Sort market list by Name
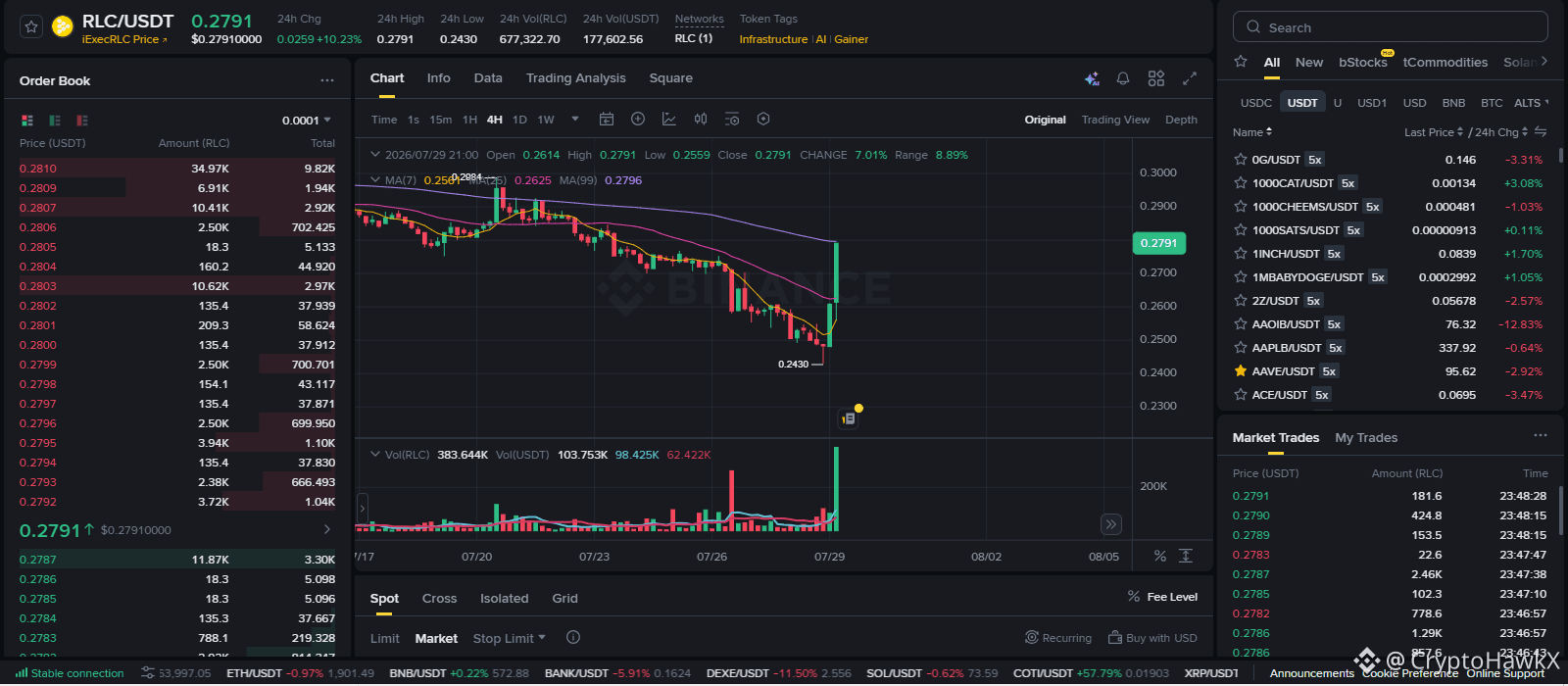Viewport: 1568px width, 686px height. tap(1252, 132)
